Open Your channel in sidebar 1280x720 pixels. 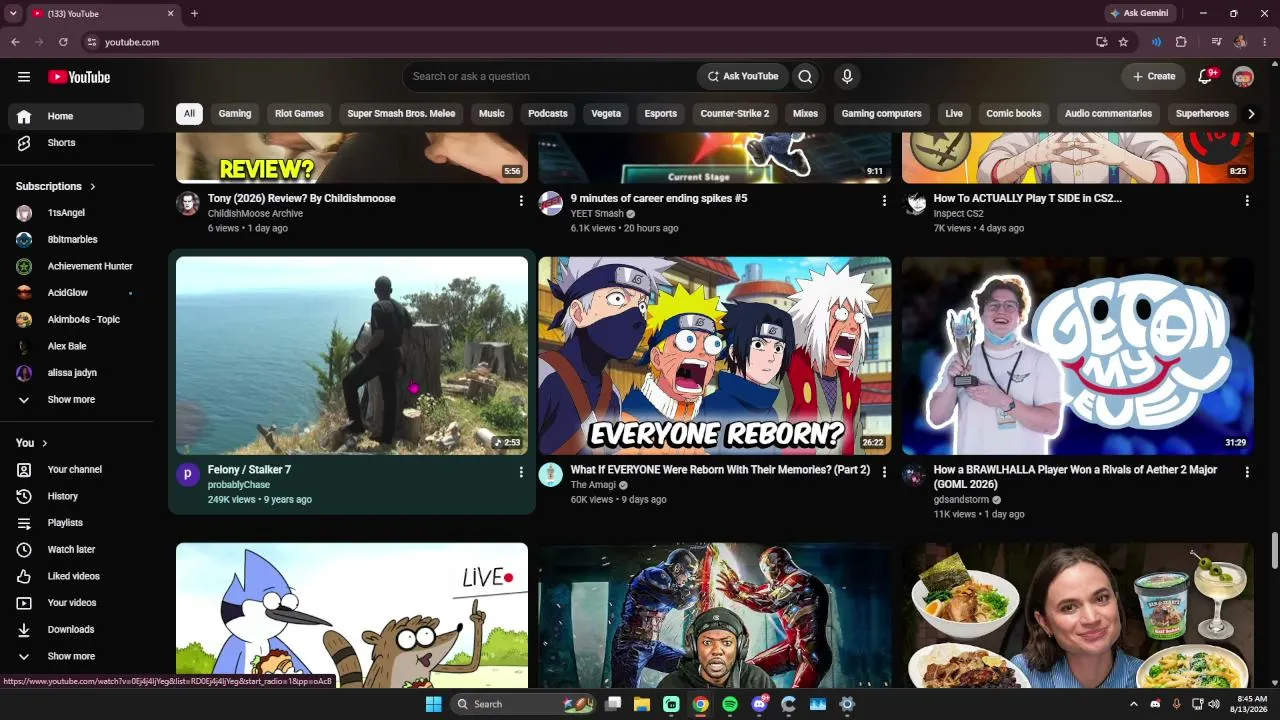pos(76,470)
